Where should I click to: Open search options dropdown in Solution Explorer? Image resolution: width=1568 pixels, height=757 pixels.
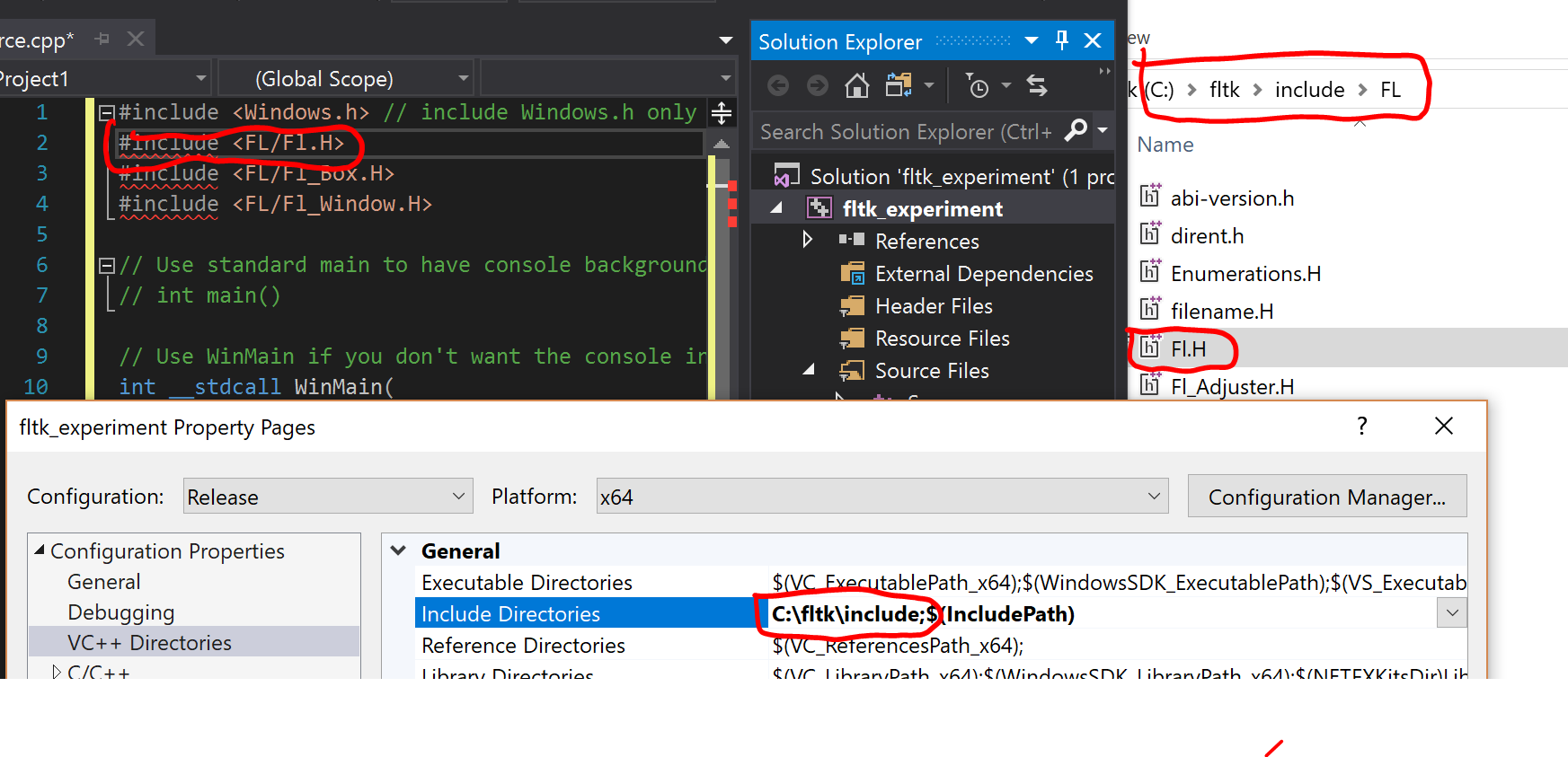[1103, 131]
